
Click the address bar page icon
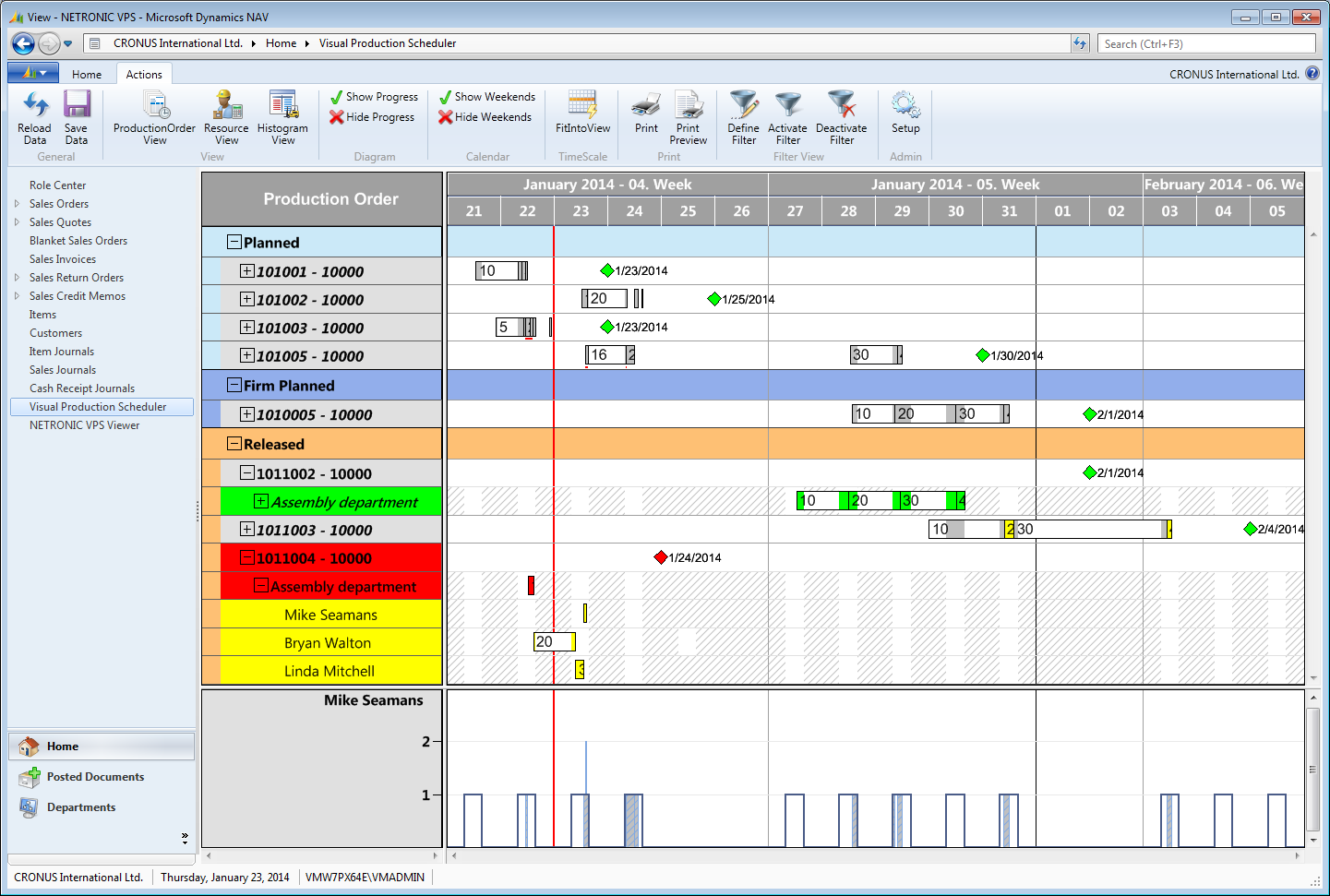[93, 43]
